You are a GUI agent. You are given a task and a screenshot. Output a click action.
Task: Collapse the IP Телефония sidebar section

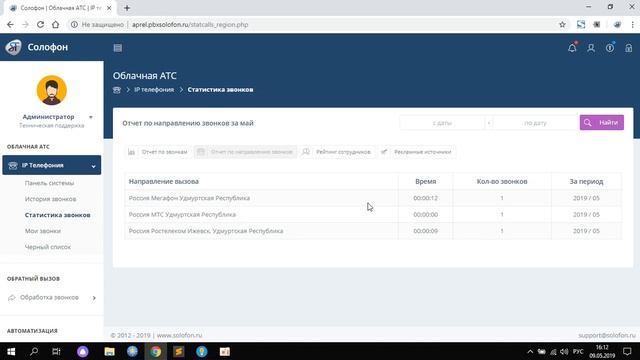point(51,165)
